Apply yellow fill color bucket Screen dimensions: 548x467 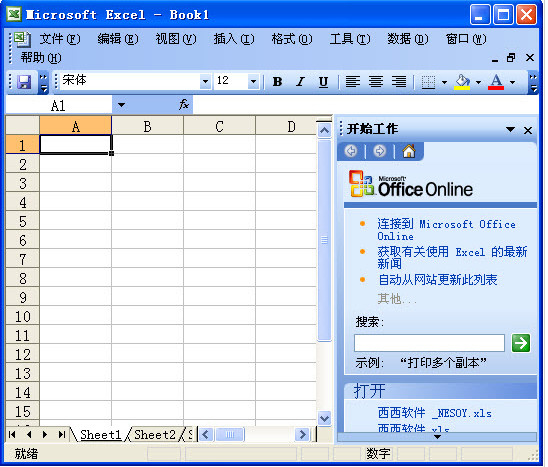click(x=462, y=82)
